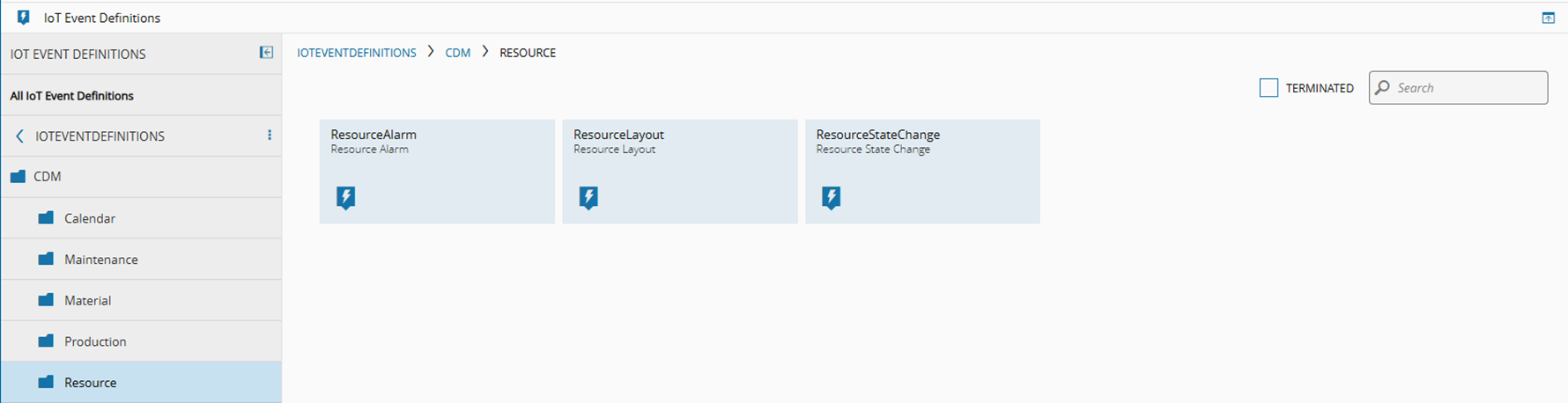The height and width of the screenshot is (403, 1568).
Task: Open the Material folder
Action: point(141,300)
